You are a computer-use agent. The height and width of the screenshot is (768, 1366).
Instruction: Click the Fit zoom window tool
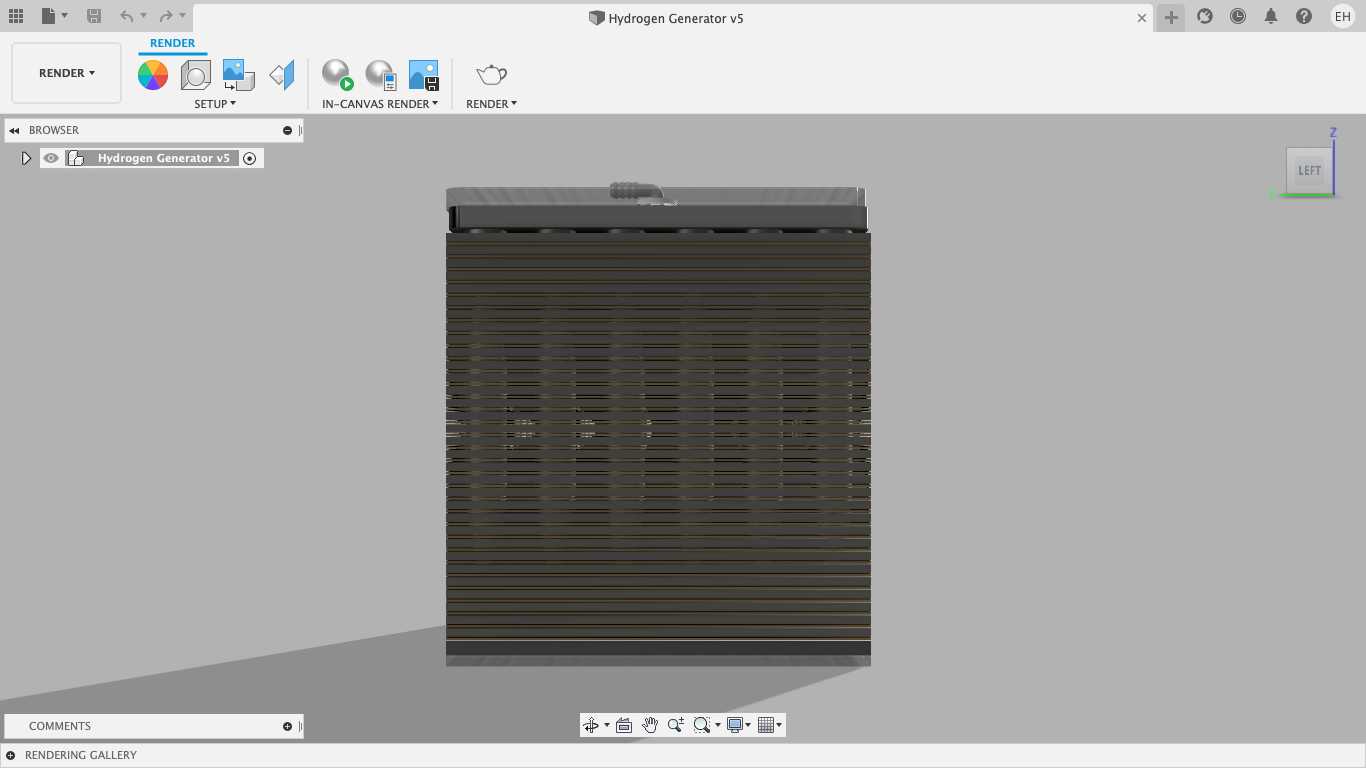(x=702, y=725)
